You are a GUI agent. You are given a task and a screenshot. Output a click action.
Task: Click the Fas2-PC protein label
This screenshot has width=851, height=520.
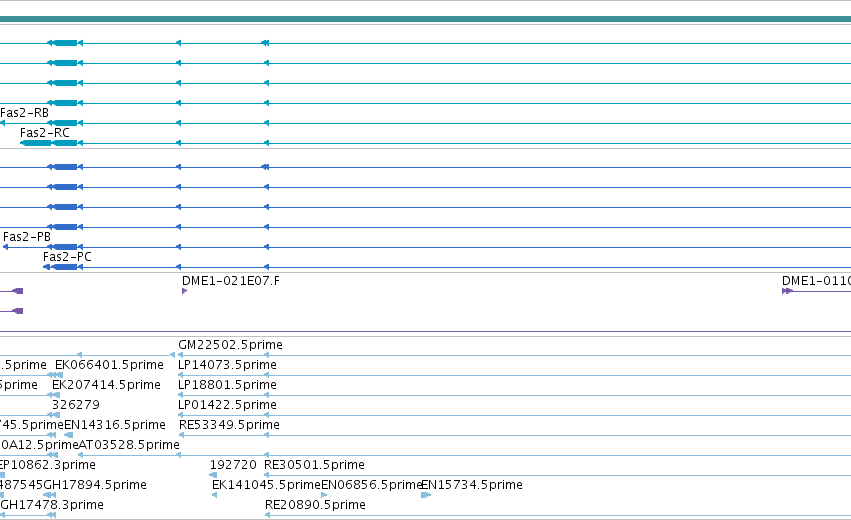click(x=67, y=257)
